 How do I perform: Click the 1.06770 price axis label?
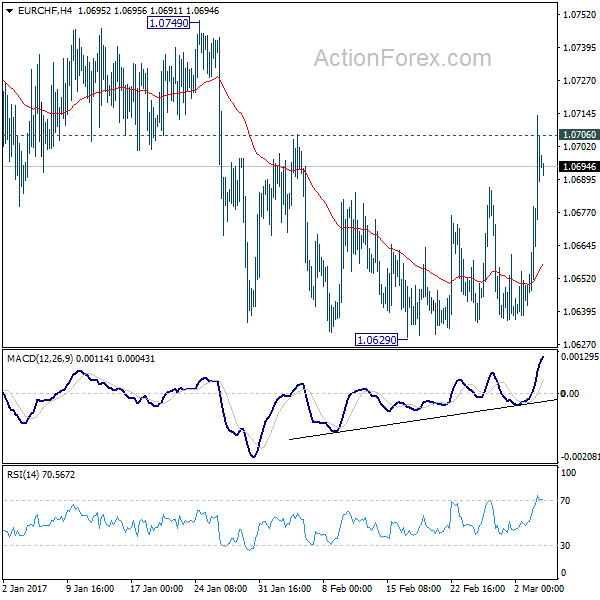click(579, 212)
